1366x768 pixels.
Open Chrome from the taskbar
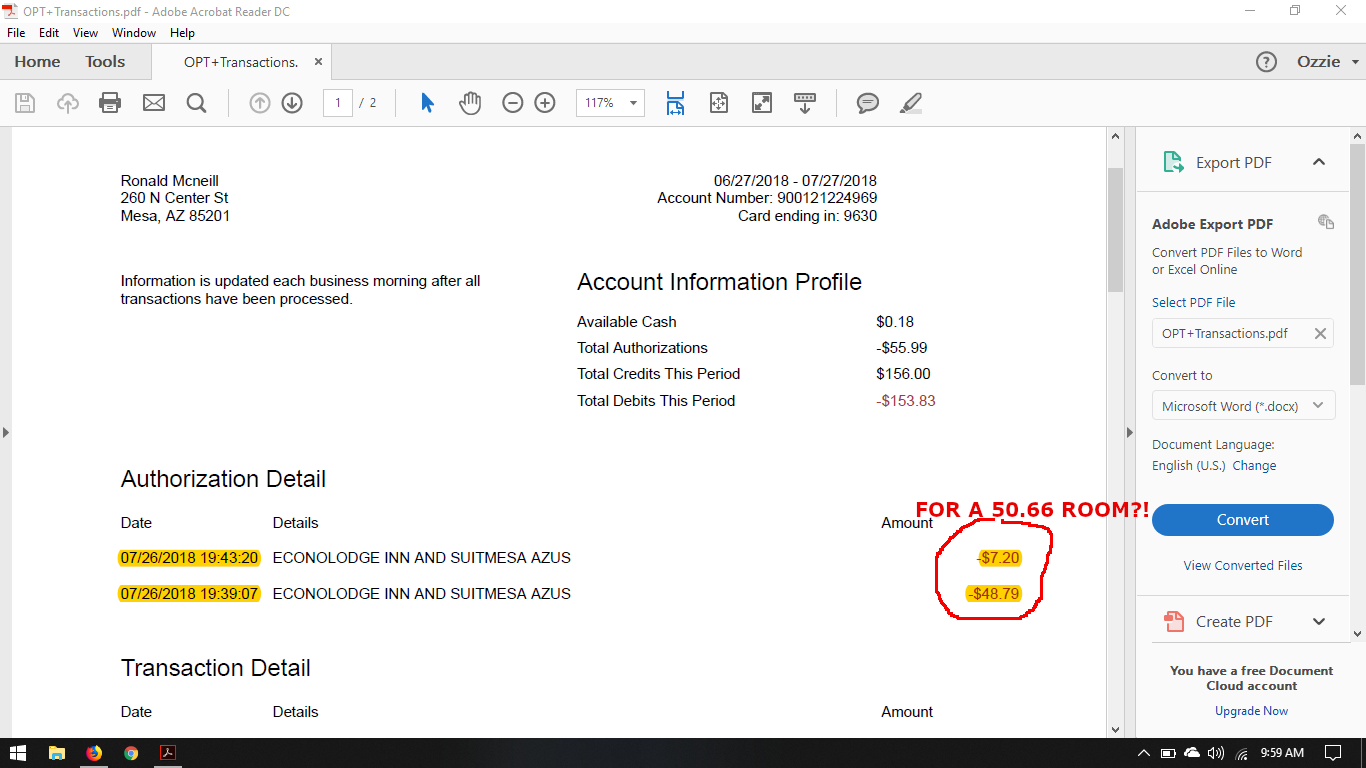130,753
